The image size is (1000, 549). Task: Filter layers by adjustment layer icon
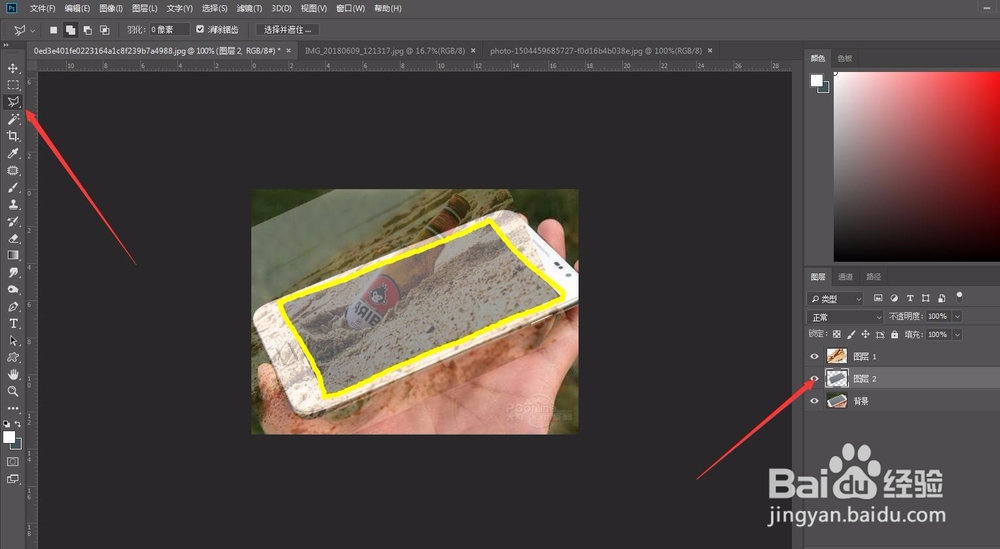(x=894, y=298)
